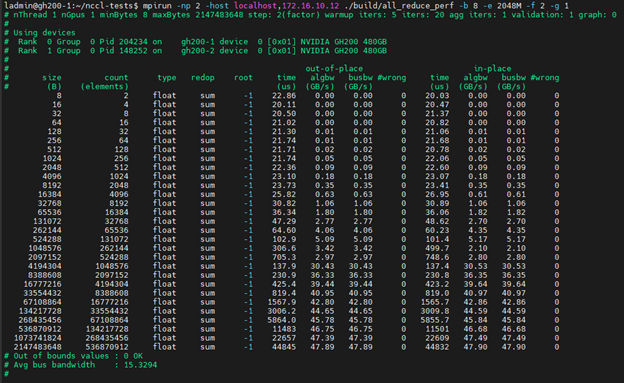The height and width of the screenshot is (383, 624).
Task: Click out-of-place time 5864.0
Action: tap(281, 320)
